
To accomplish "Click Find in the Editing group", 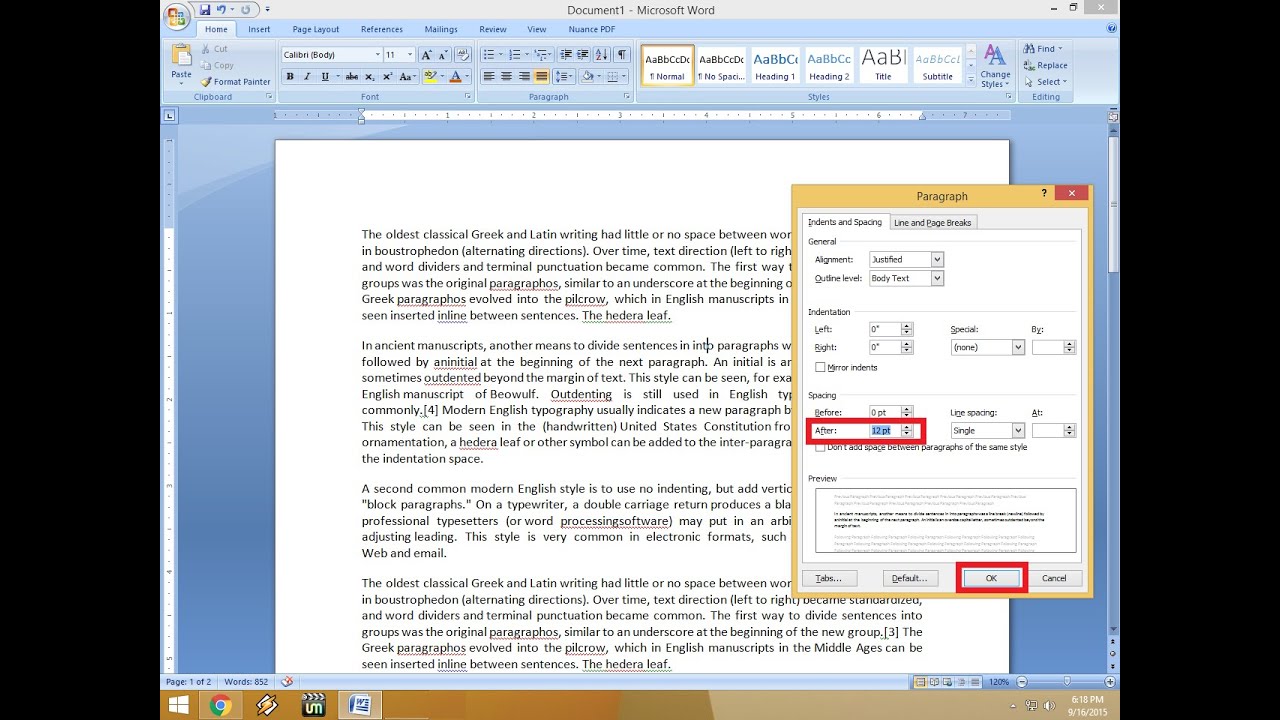I will (x=1043, y=48).
